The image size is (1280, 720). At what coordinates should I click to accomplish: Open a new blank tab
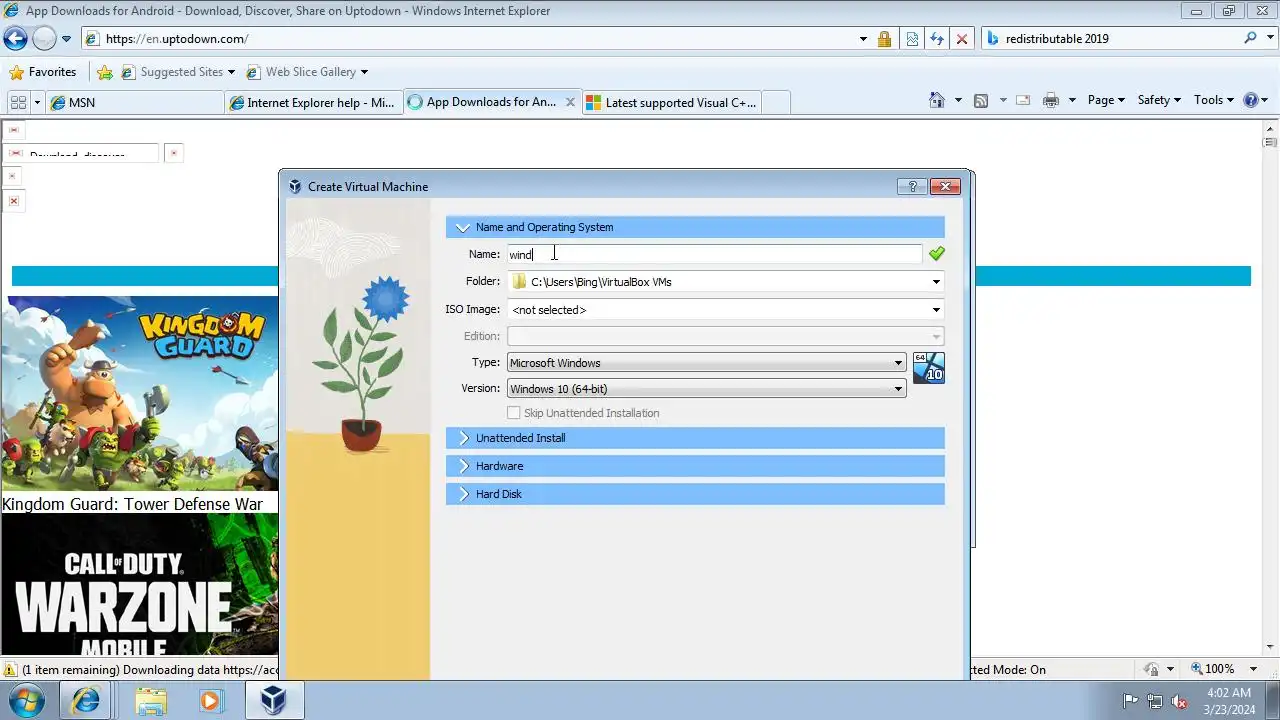tap(776, 102)
